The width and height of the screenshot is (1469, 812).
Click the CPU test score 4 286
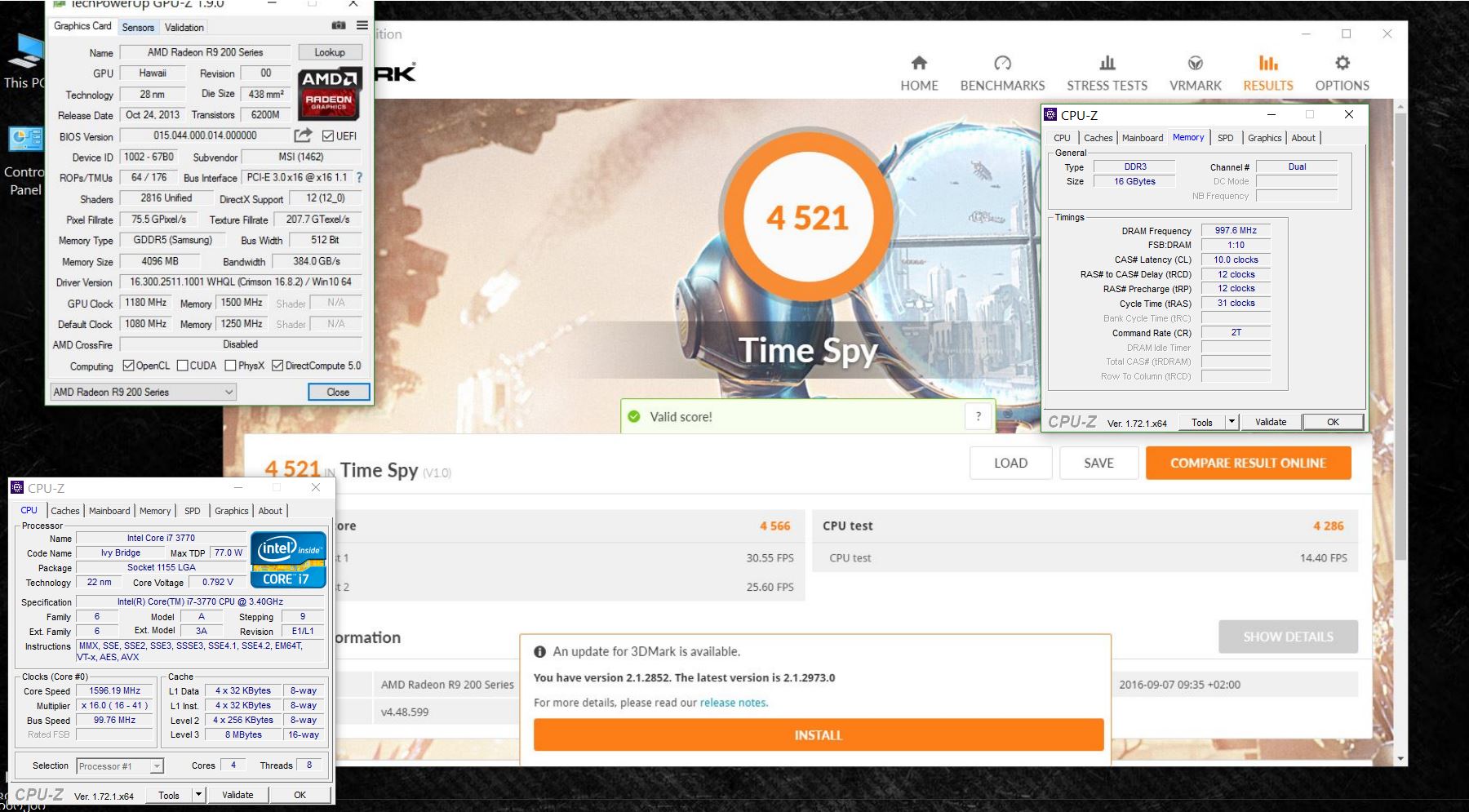pos(1328,526)
